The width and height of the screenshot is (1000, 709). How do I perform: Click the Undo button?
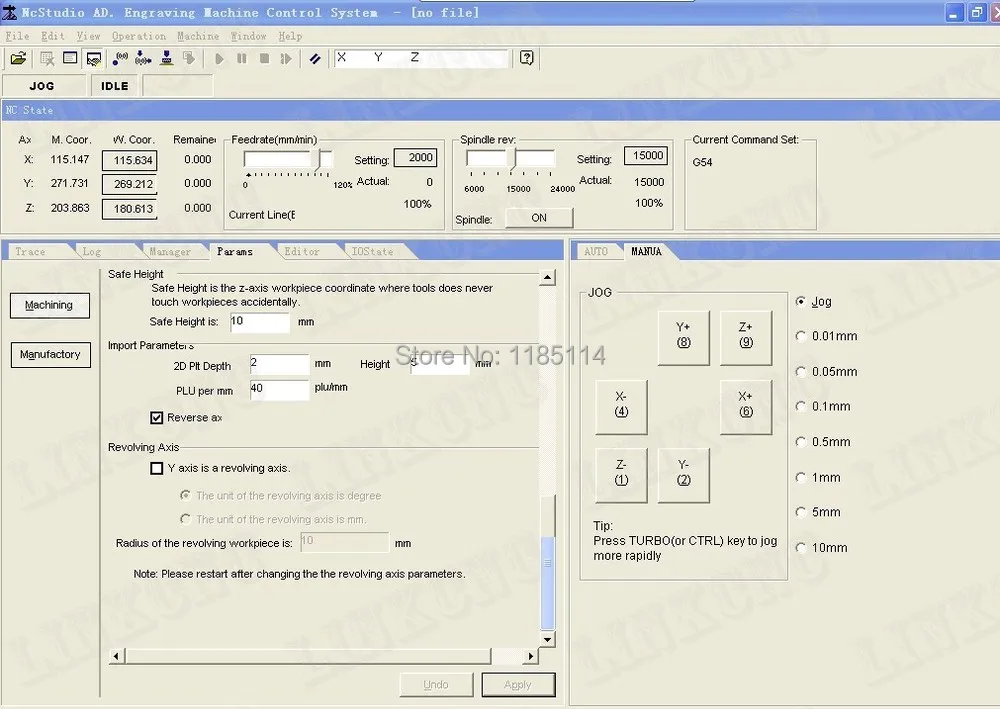point(436,685)
